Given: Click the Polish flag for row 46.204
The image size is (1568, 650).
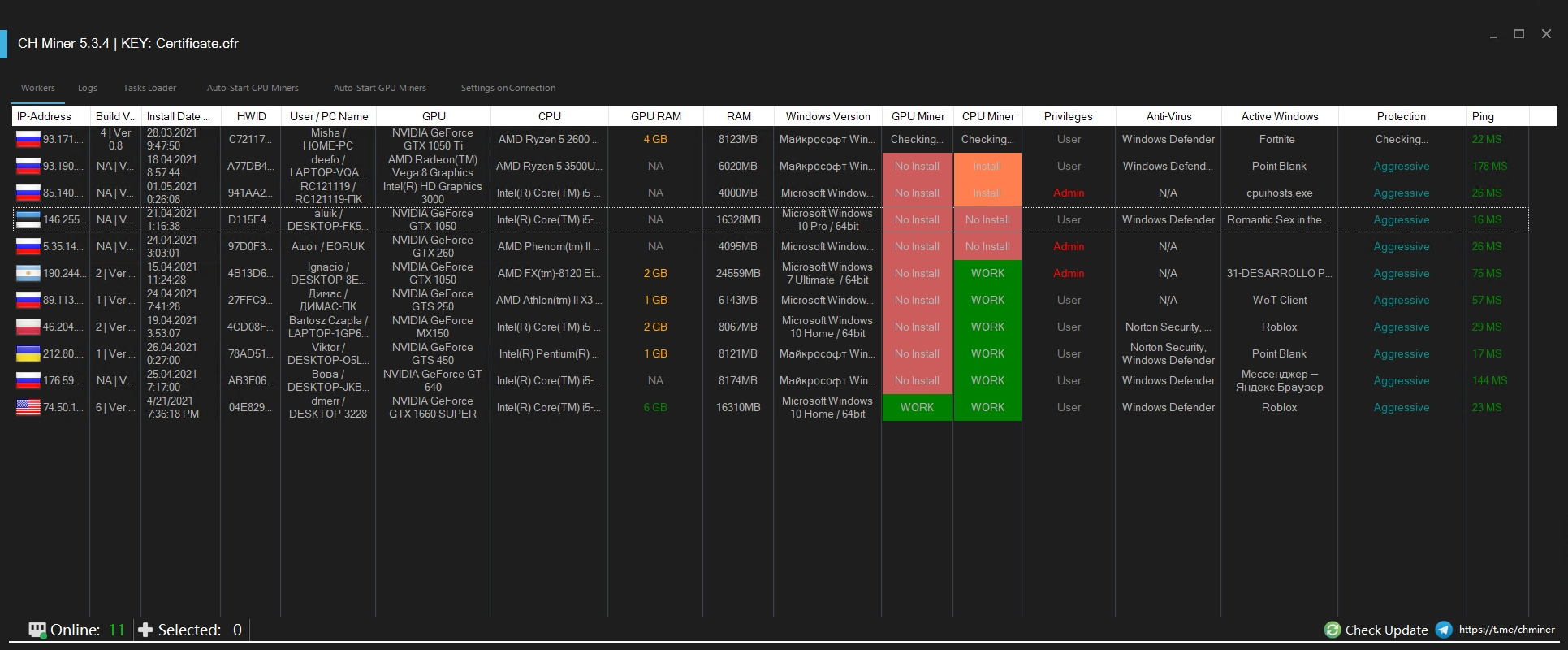Looking at the screenshot, I should [28, 327].
